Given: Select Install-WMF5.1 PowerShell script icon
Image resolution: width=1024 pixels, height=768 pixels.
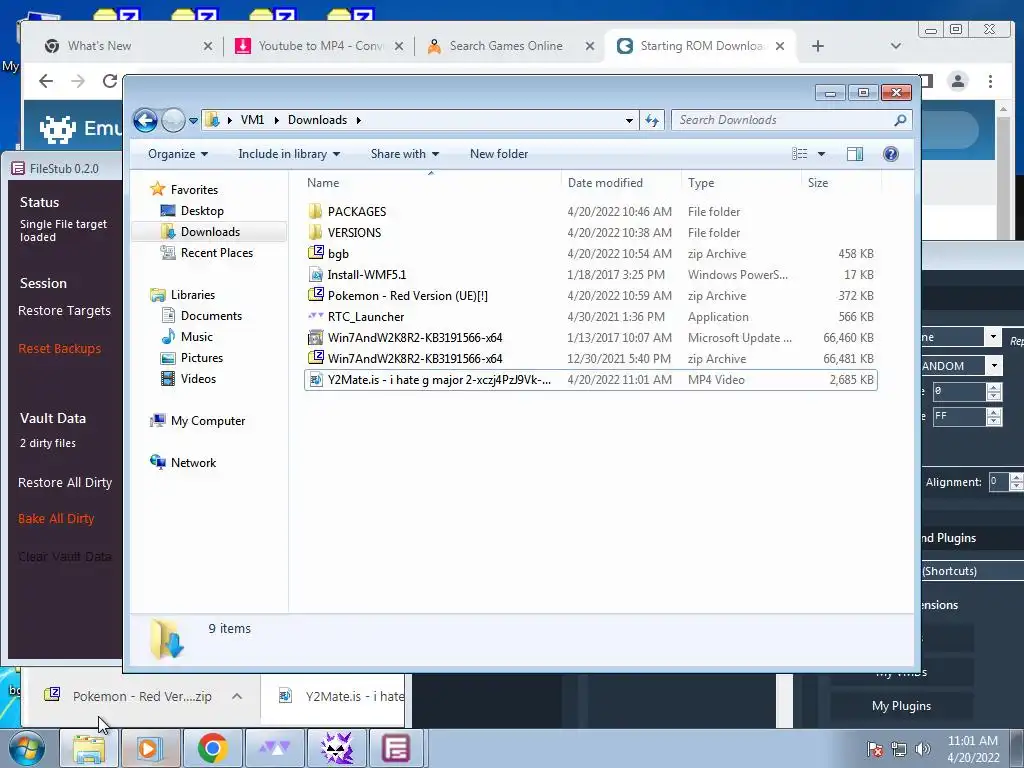Looking at the screenshot, I should (x=315, y=274).
